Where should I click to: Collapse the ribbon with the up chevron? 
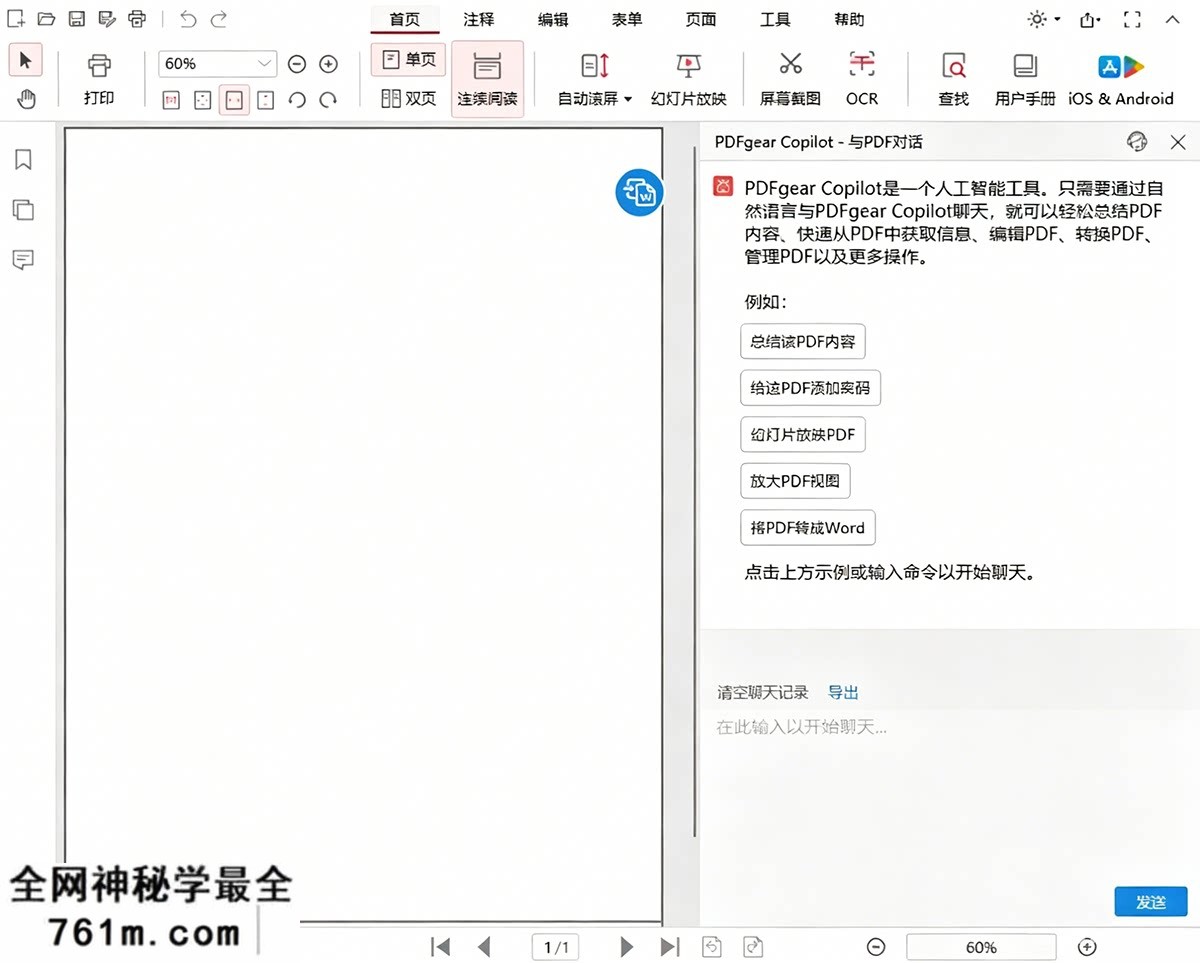point(1173,19)
